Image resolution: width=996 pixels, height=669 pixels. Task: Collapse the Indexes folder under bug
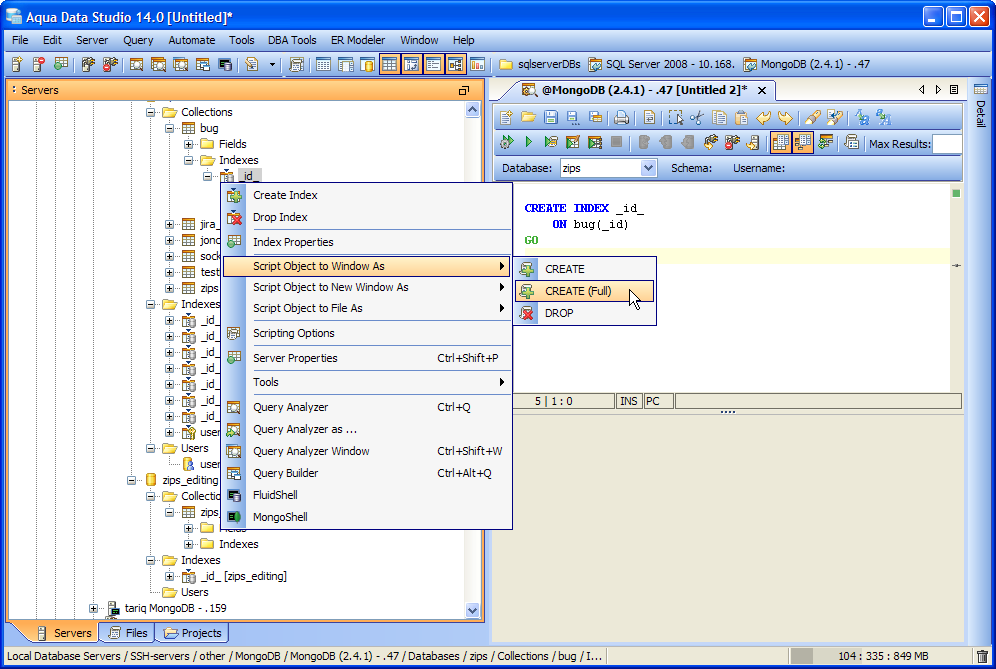tap(189, 160)
